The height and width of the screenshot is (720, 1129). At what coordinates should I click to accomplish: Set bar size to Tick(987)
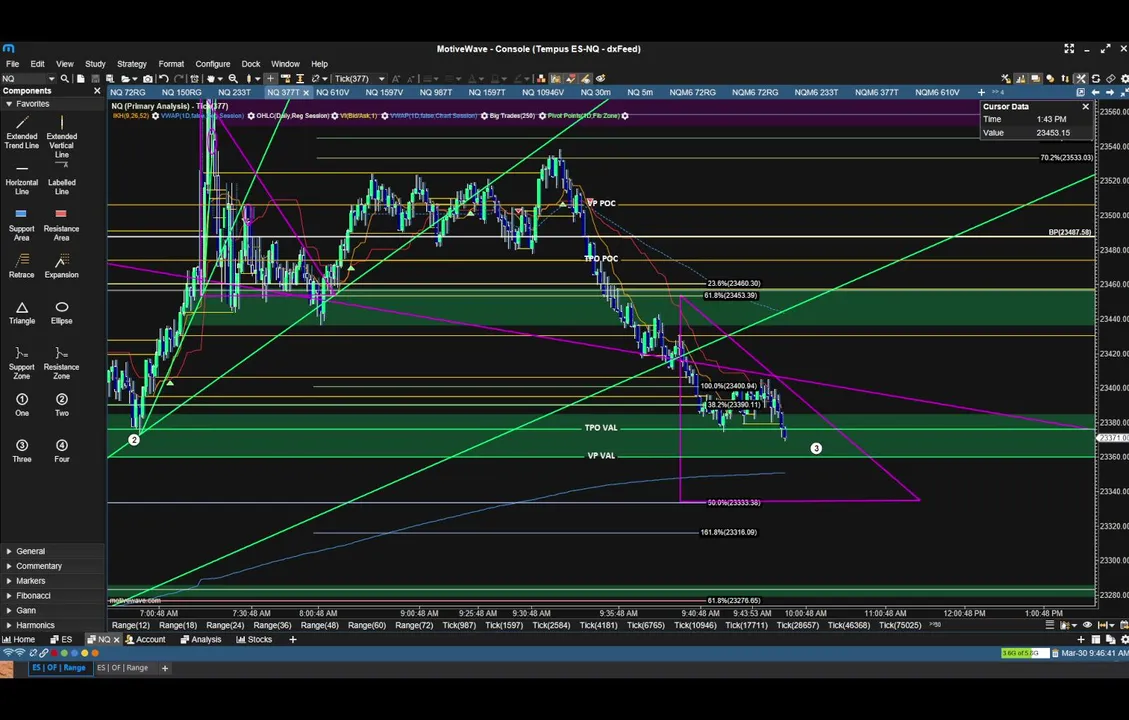[459, 625]
